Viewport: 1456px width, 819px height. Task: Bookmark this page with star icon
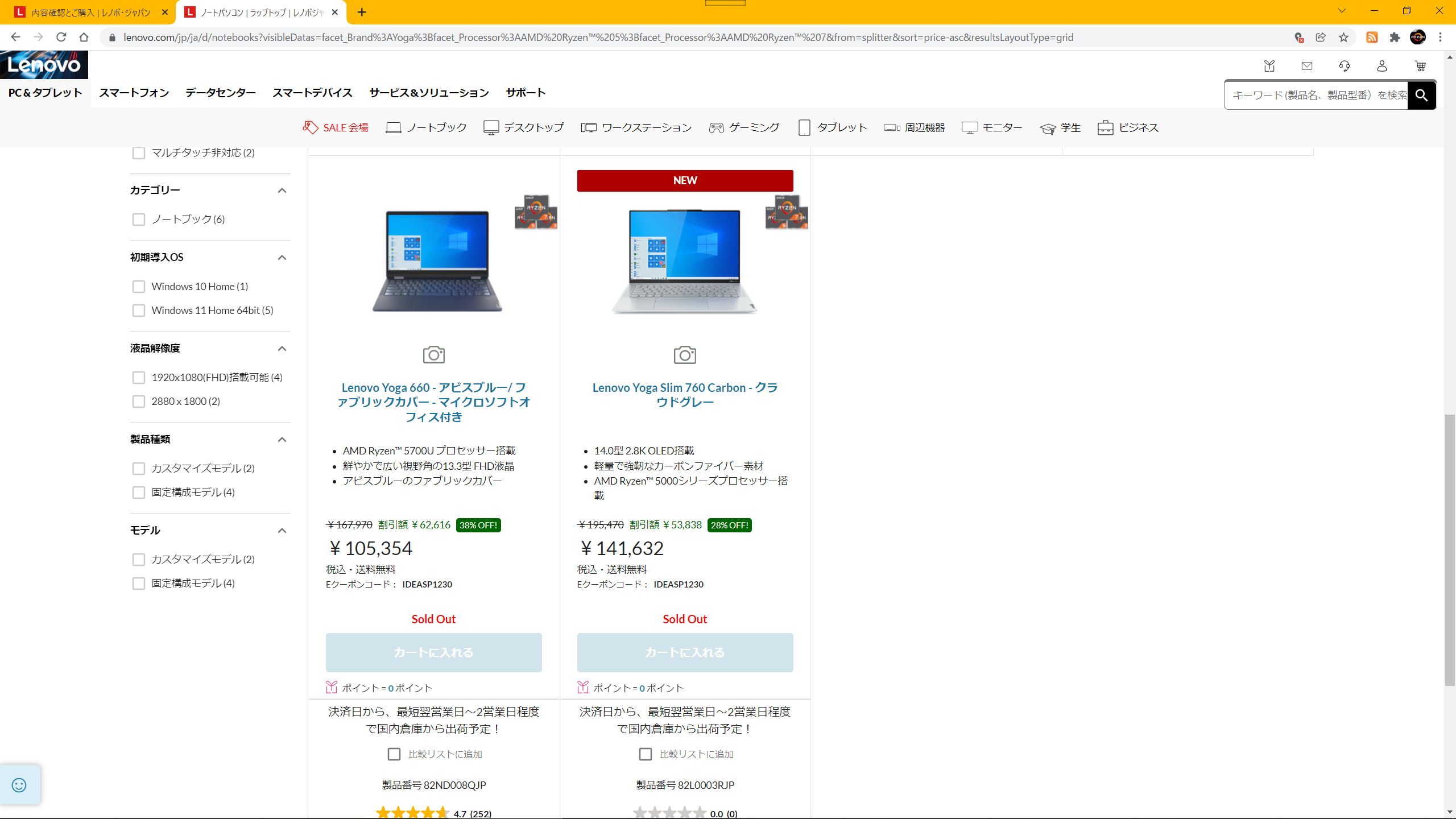click(x=1343, y=38)
